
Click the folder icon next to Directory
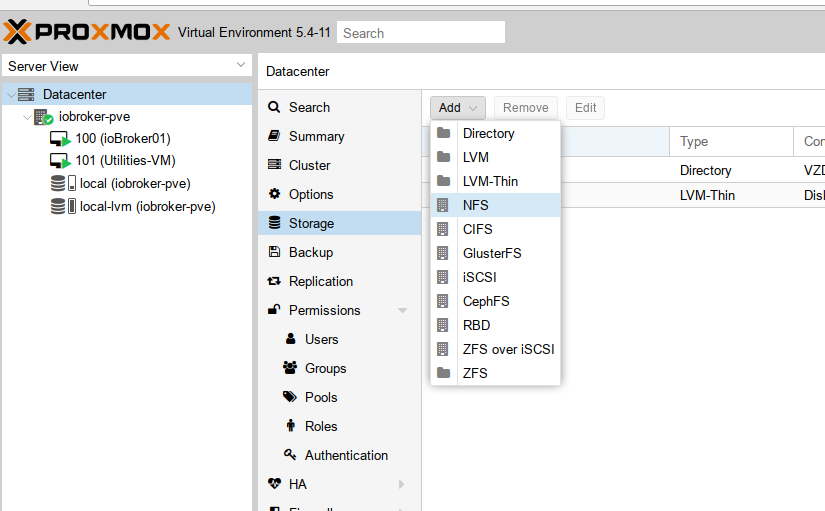444,133
